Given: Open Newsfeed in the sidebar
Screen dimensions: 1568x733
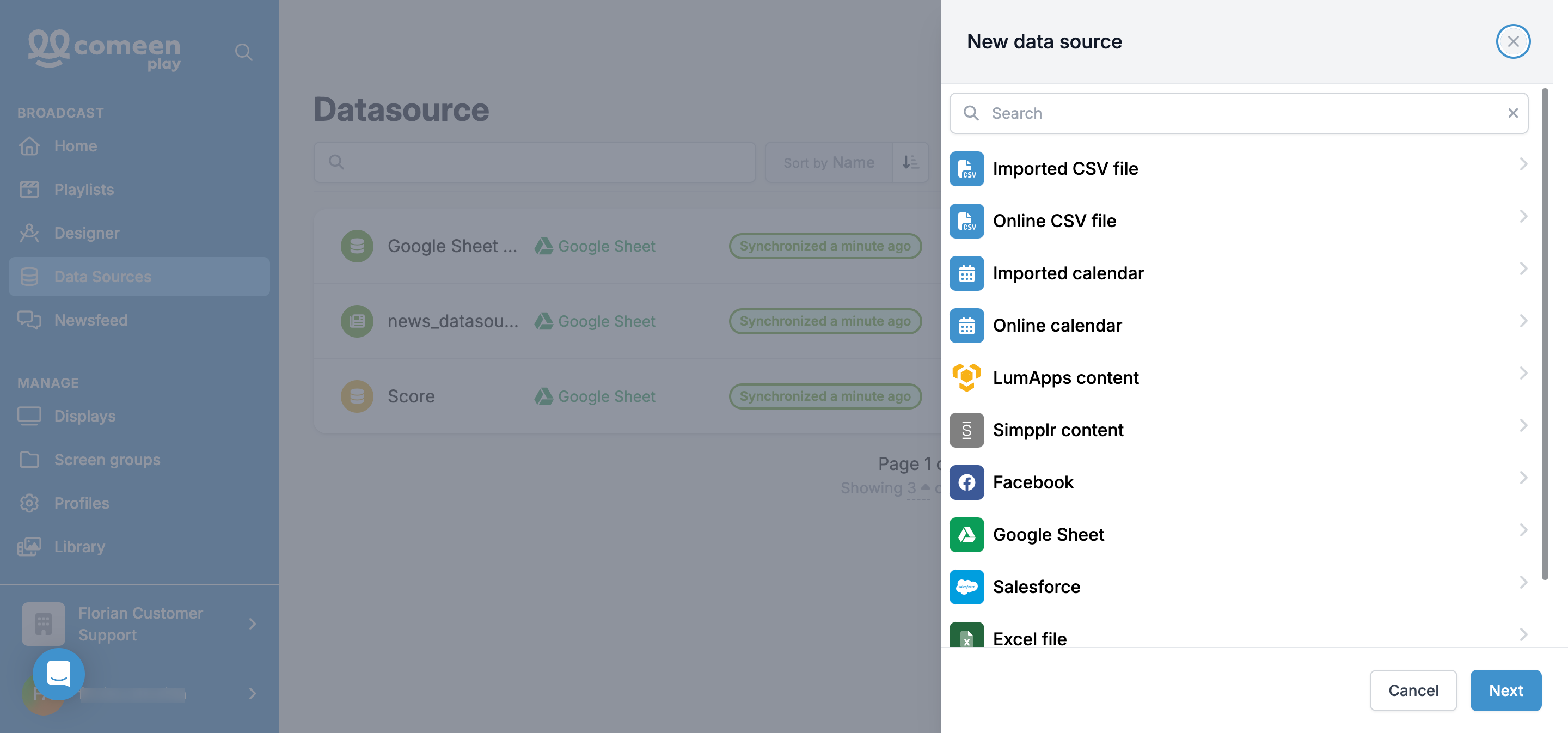Looking at the screenshot, I should click(139, 320).
